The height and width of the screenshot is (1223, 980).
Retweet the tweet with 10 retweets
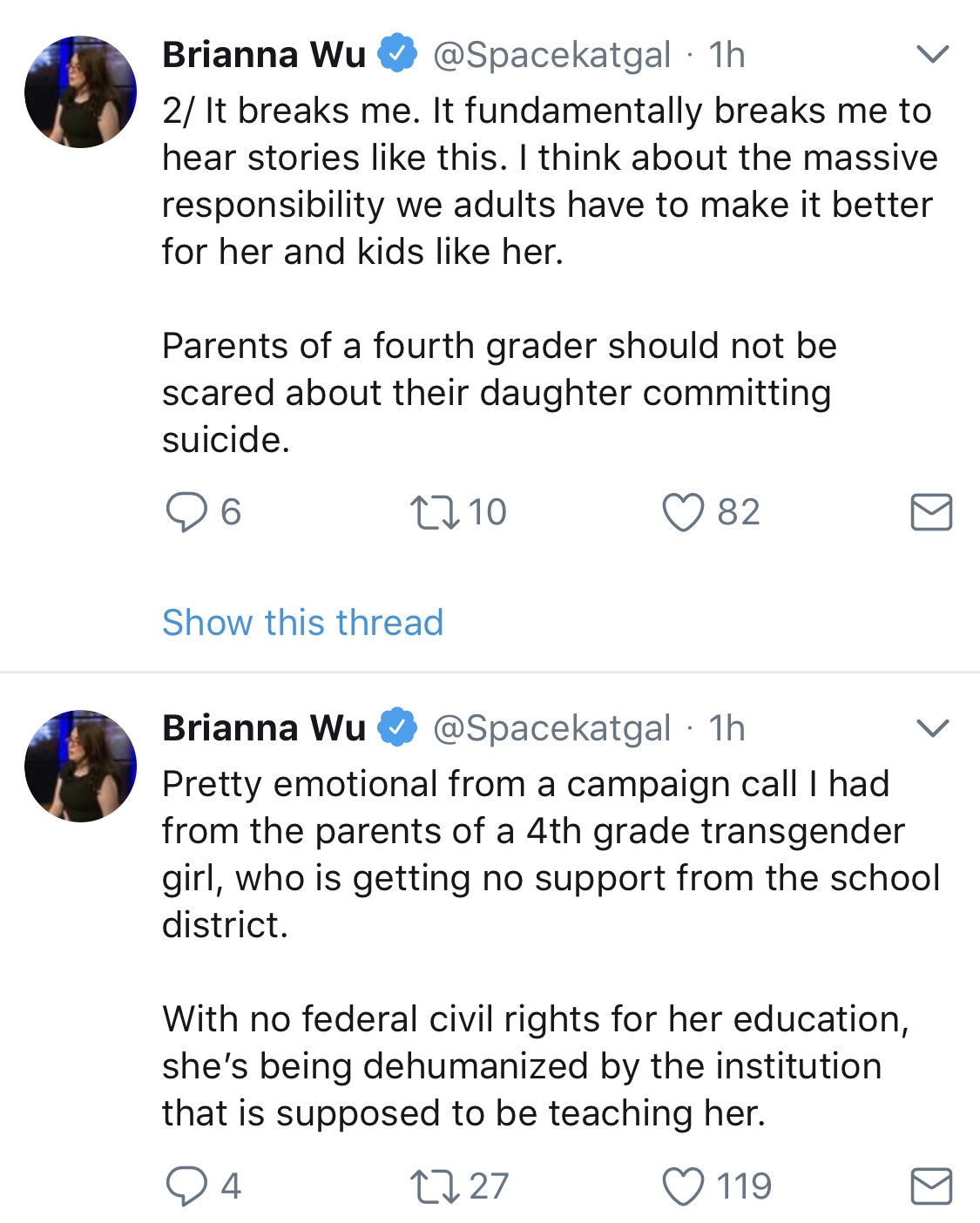coord(436,512)
